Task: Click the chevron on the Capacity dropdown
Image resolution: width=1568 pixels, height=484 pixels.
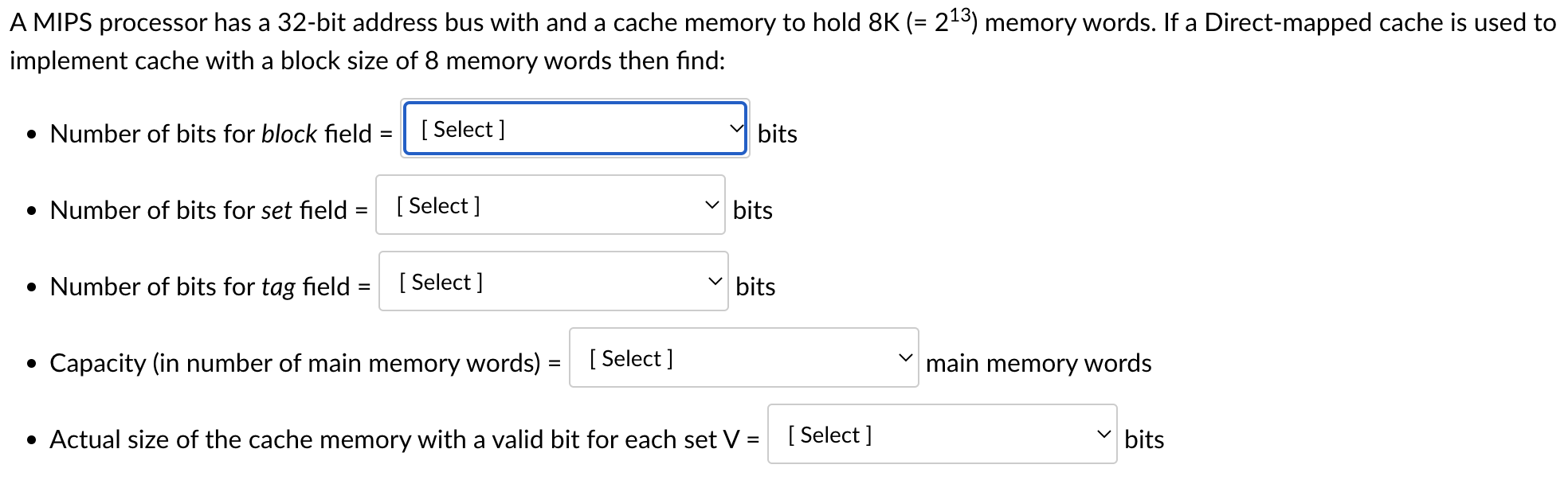Action: pyautogui.click(x=905, y=357)
